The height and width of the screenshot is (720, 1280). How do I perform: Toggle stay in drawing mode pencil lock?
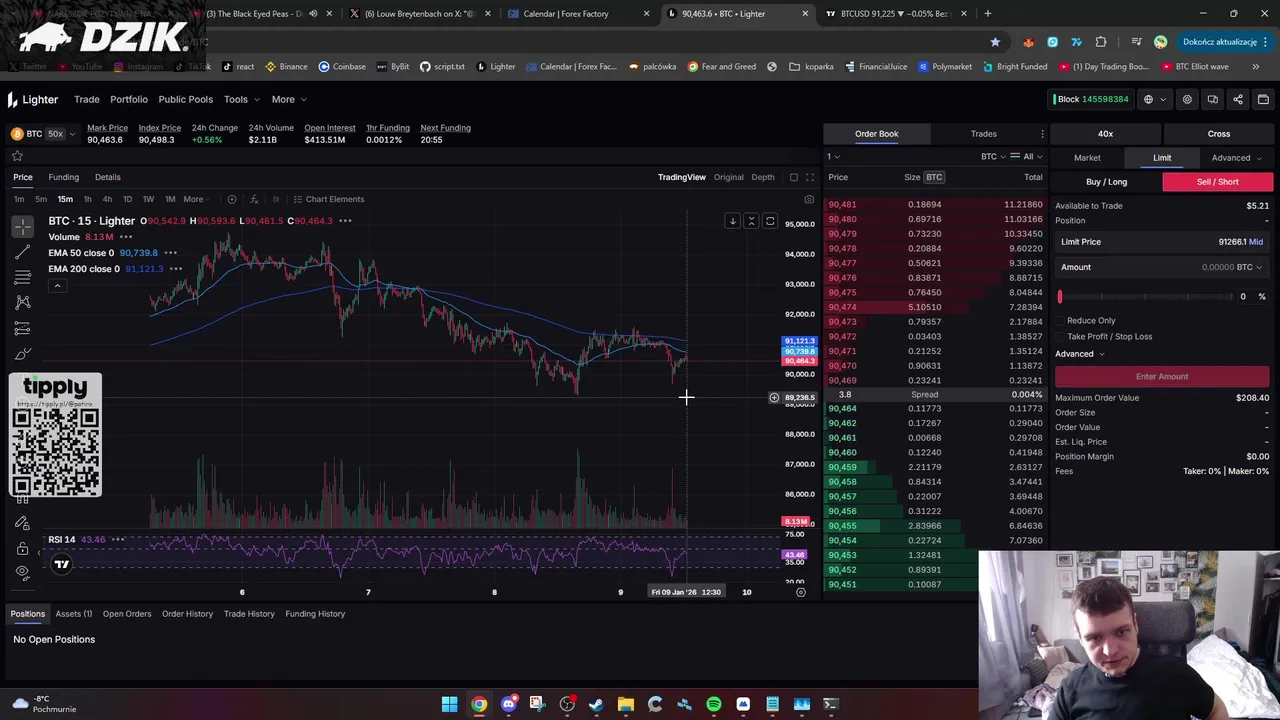tap(23, 523)
